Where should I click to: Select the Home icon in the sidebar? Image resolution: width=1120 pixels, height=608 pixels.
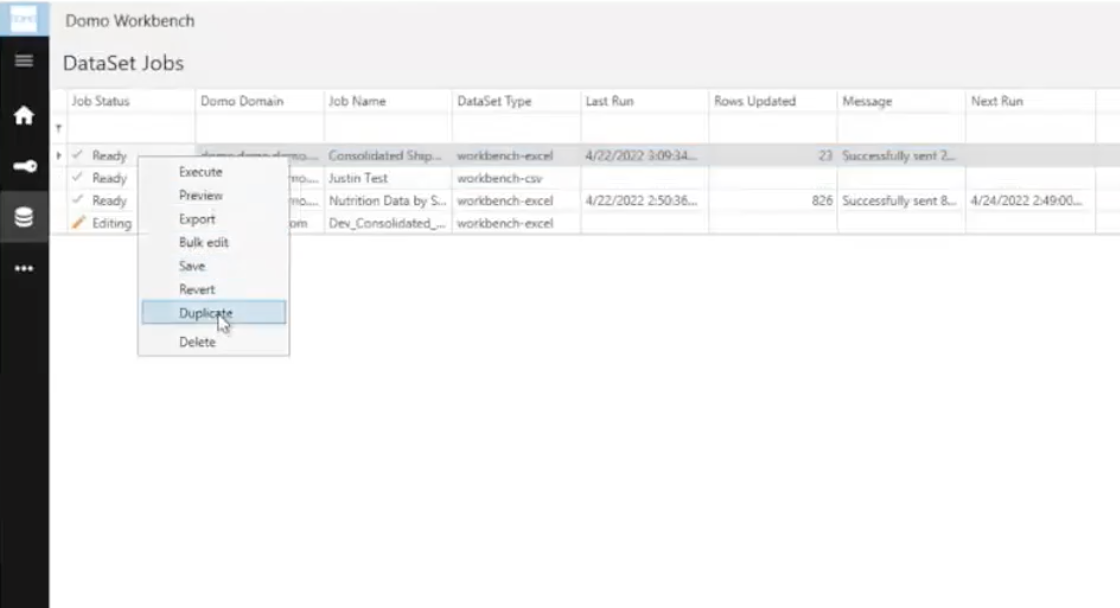23,115
